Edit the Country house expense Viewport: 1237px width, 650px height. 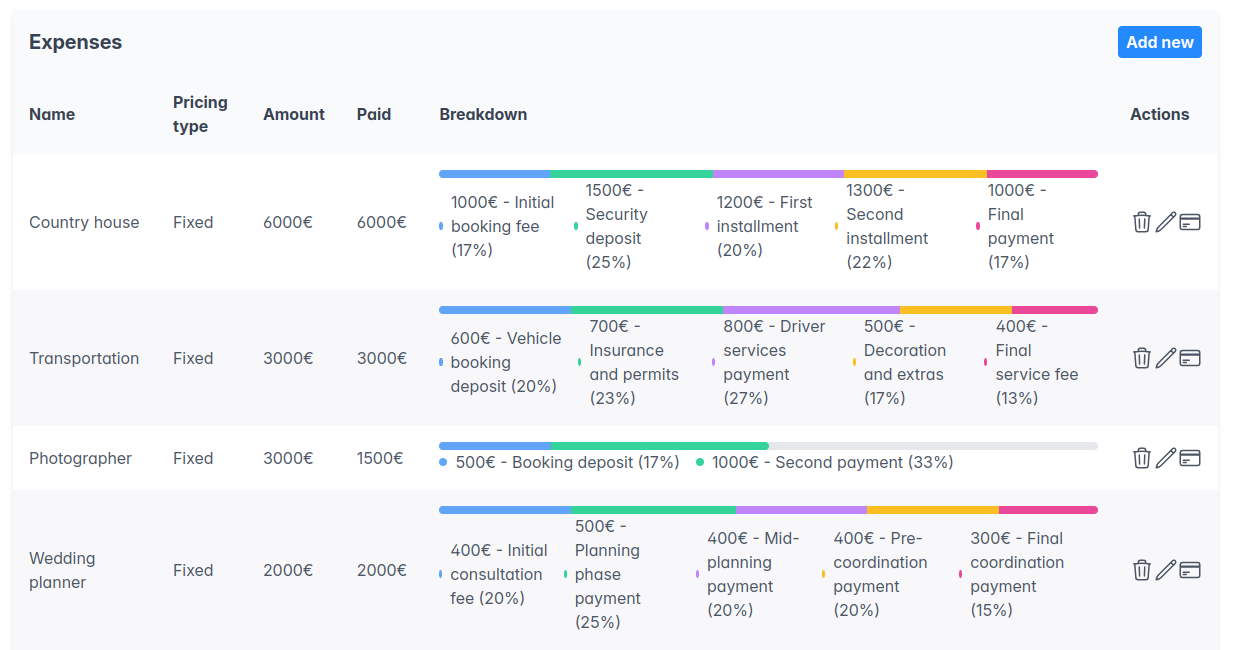(1166, 222)
